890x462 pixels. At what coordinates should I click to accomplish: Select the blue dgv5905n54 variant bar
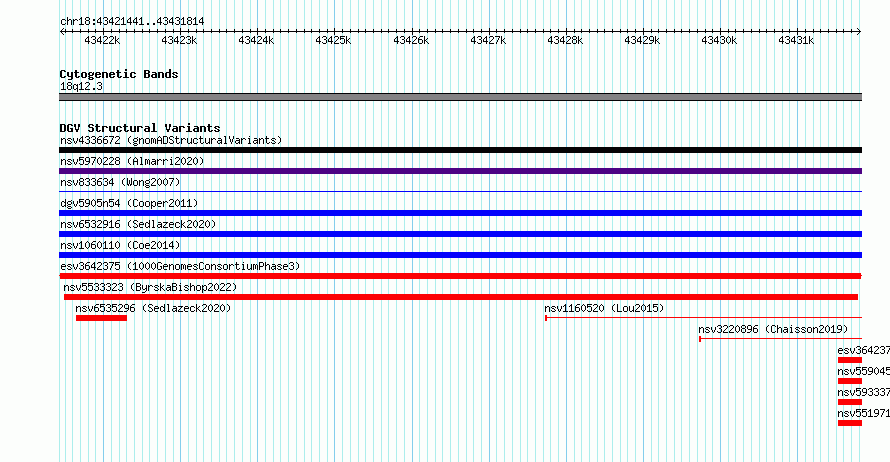pyautogui.click(x=460, y=213)
